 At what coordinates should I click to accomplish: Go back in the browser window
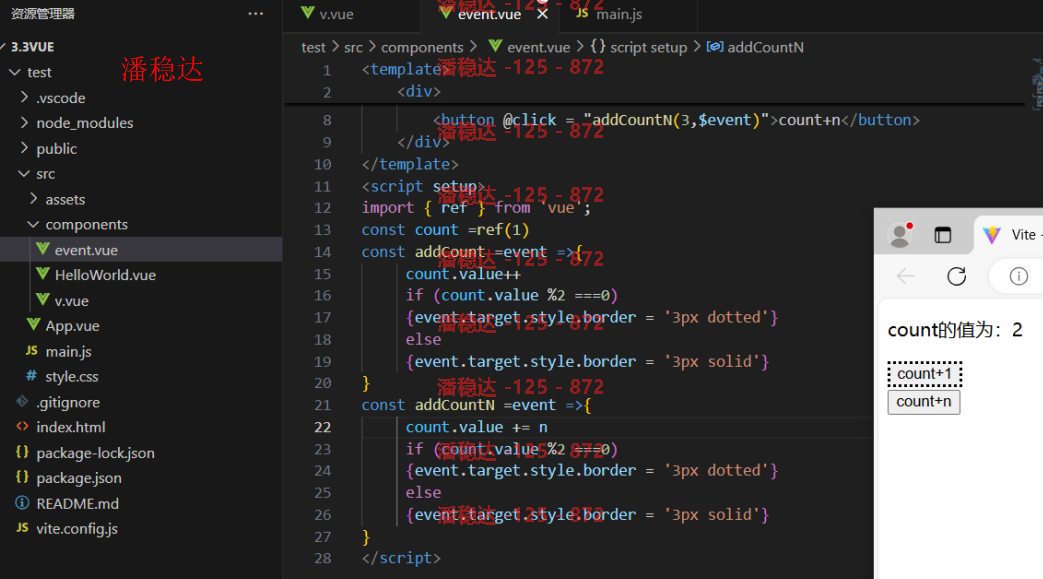pos(906,276)
